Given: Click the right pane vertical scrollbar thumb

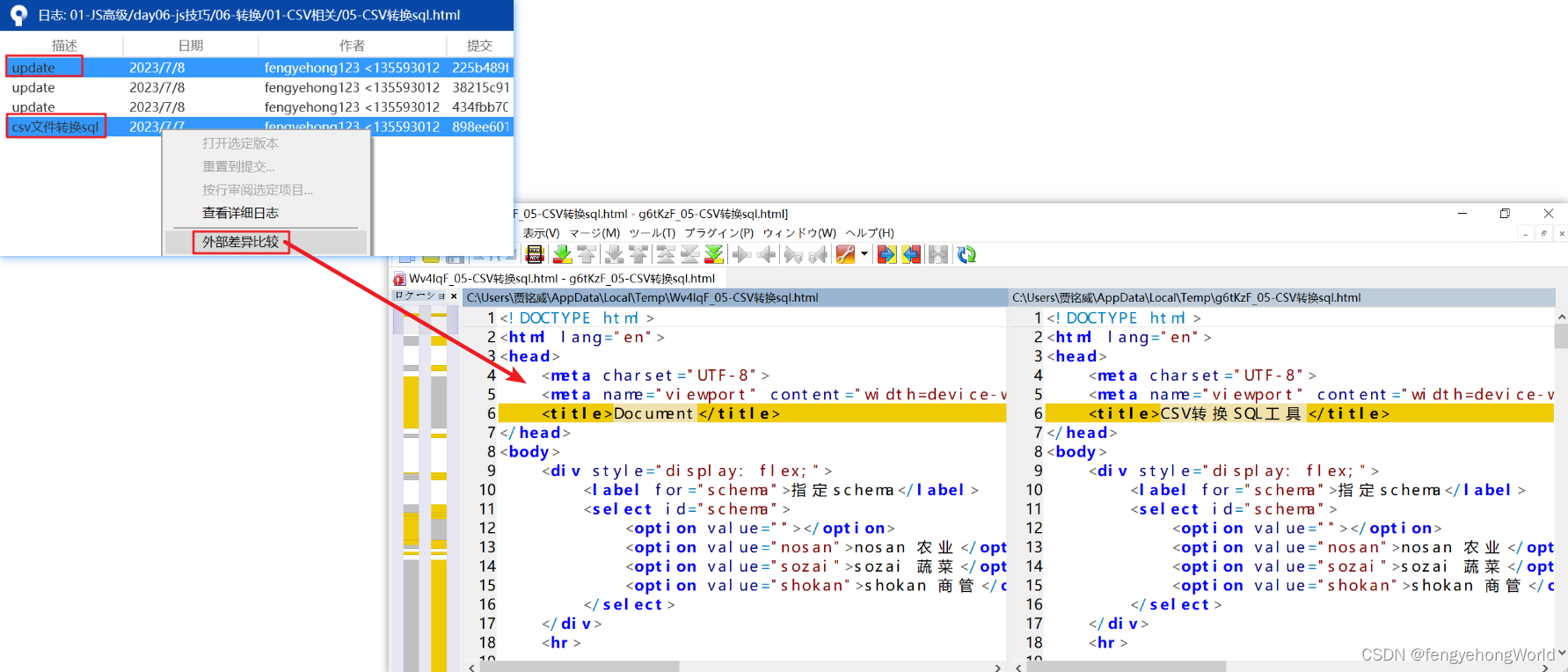Looking at the screenshot, I should (x=1561, y=337).
